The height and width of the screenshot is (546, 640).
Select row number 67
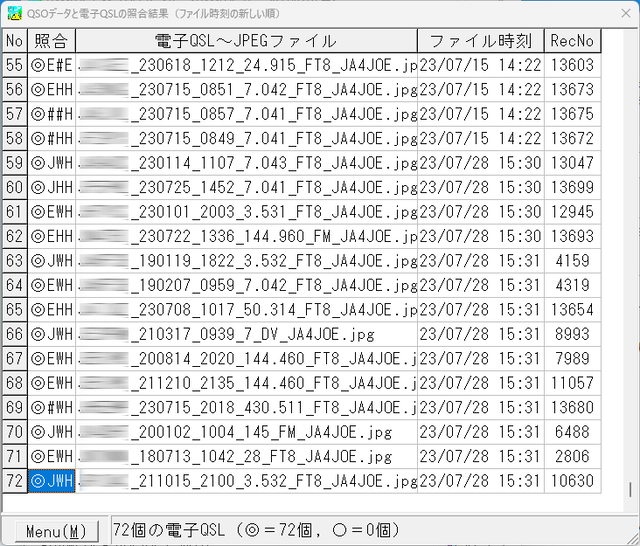pyautogui.click(x=15, y=359)
